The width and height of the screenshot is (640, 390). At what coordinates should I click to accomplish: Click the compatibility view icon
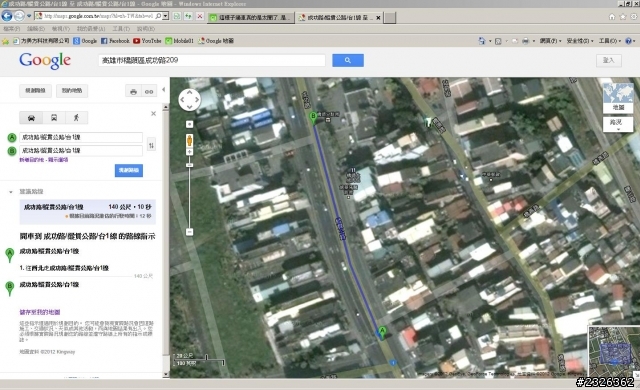click(x=177, y=16)
